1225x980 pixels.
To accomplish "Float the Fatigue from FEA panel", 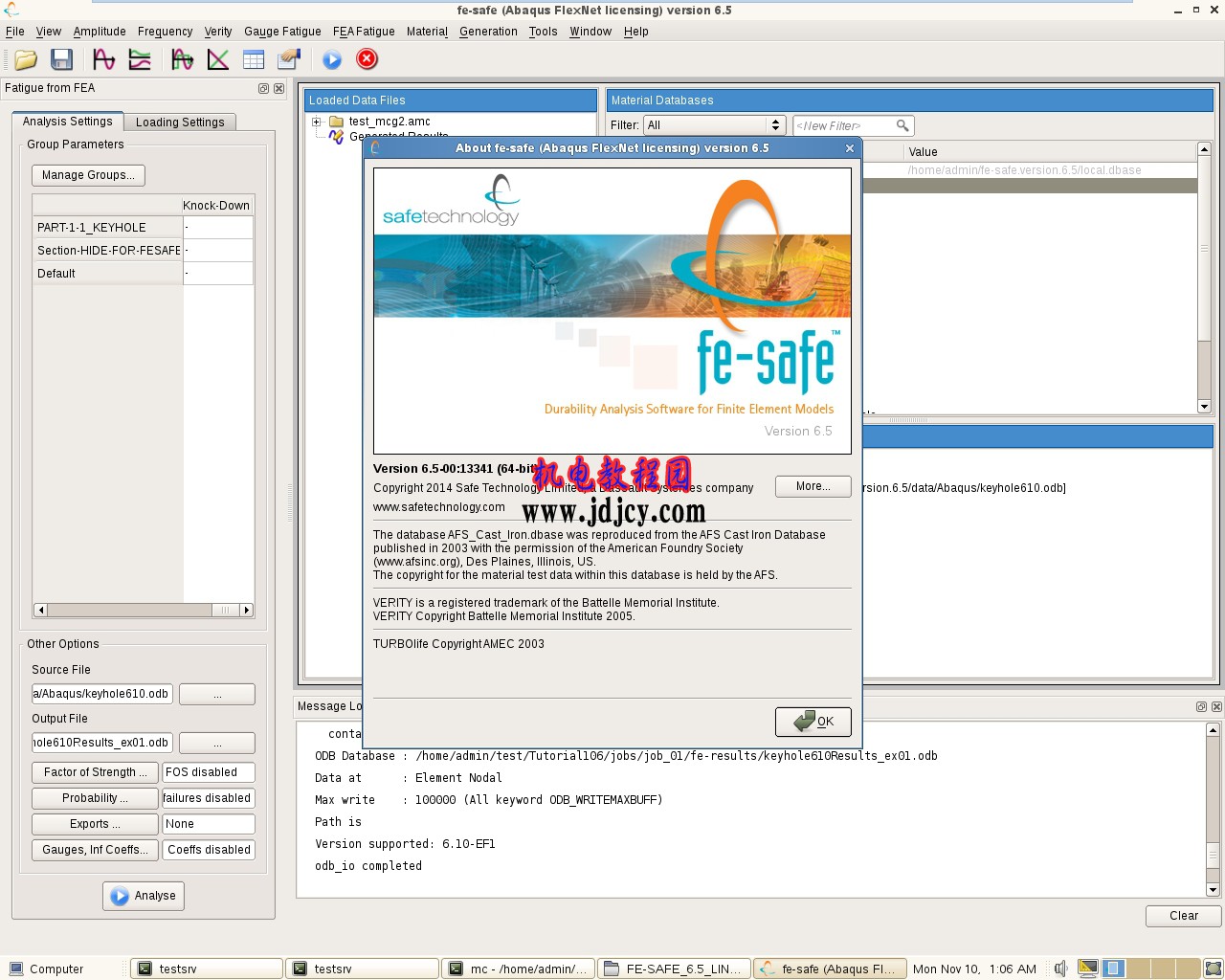I will point(263,88).
